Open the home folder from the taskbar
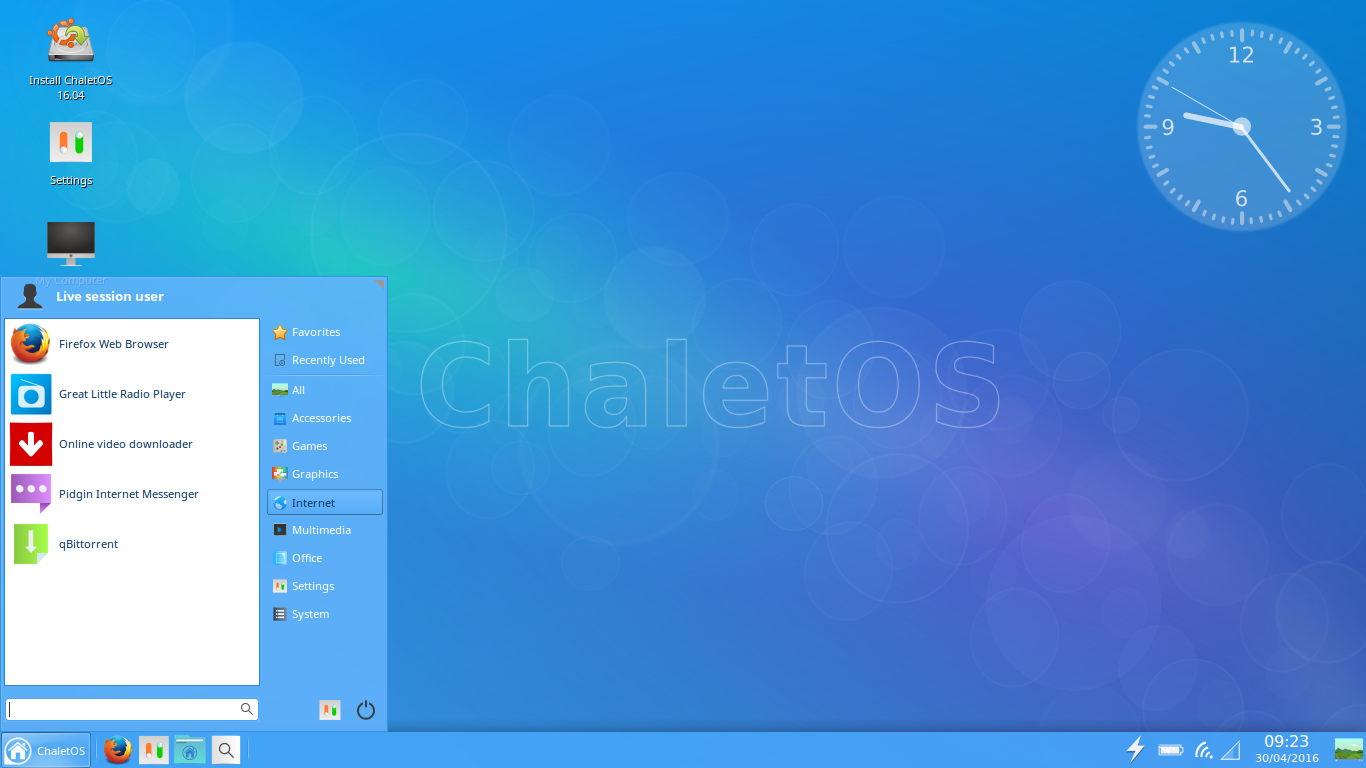This screenshot has height=768, width=1366. (189, 750)
